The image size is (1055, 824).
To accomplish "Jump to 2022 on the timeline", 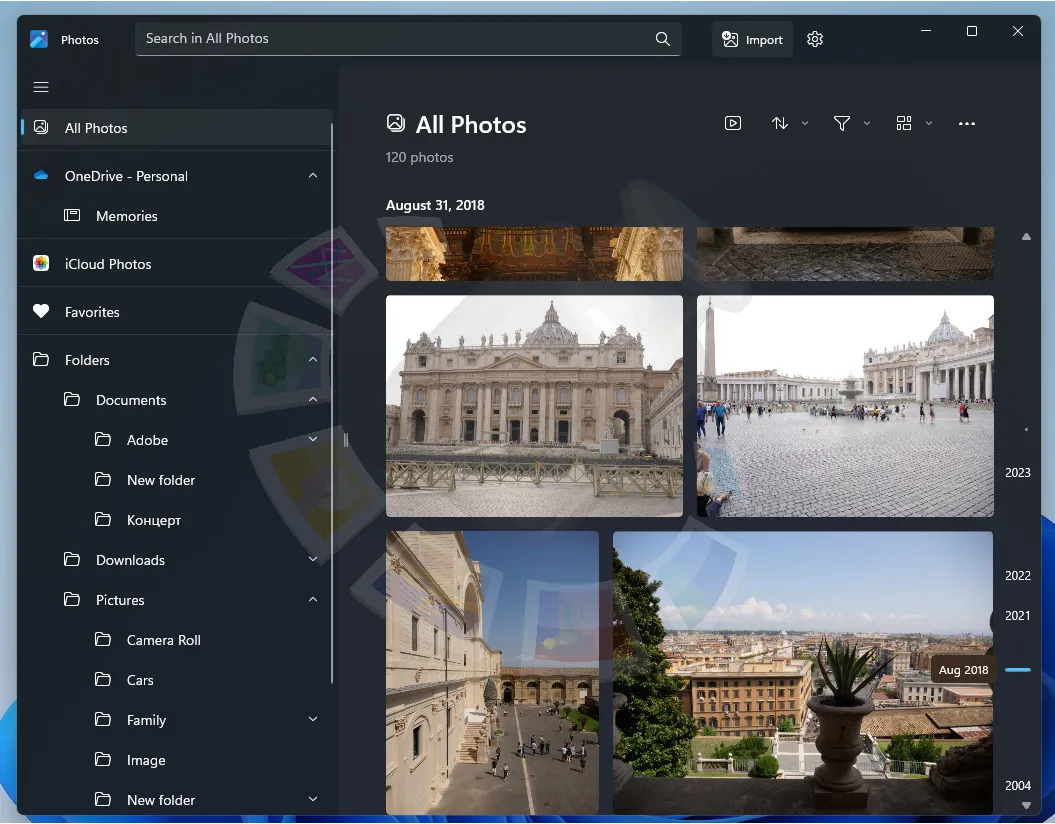I will click(x=1017, y=576).
